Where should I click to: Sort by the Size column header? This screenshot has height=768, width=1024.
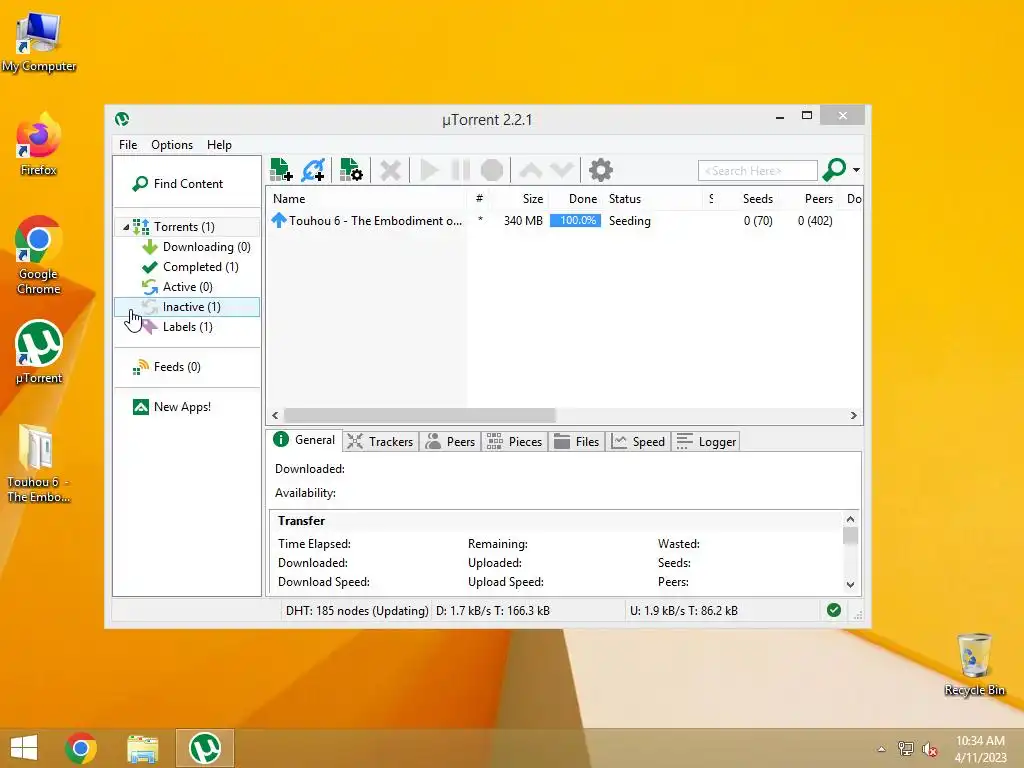[x=520, y=199]
